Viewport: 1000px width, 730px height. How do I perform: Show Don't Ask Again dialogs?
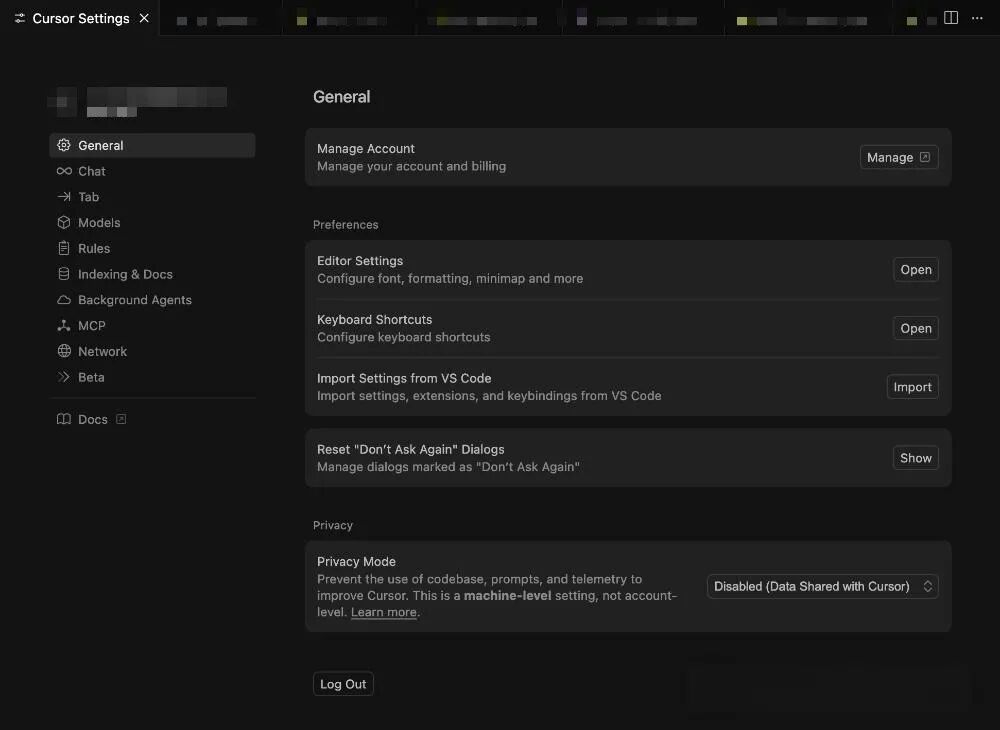(915, 458)
